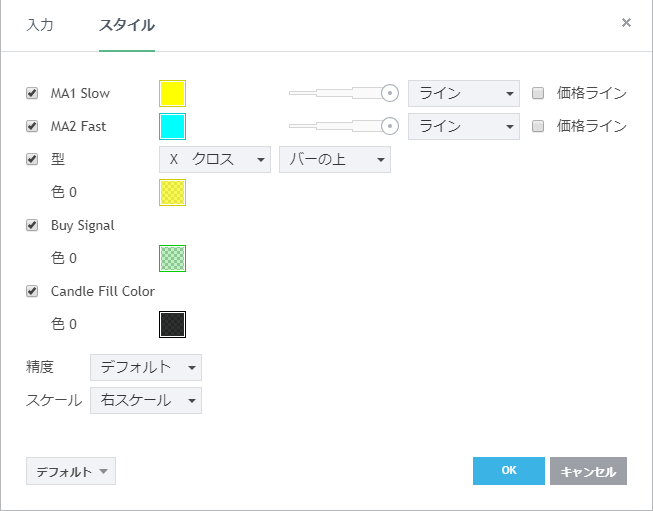Close the style settings dialog
The image size is (653, 511).
pos(626,22)
